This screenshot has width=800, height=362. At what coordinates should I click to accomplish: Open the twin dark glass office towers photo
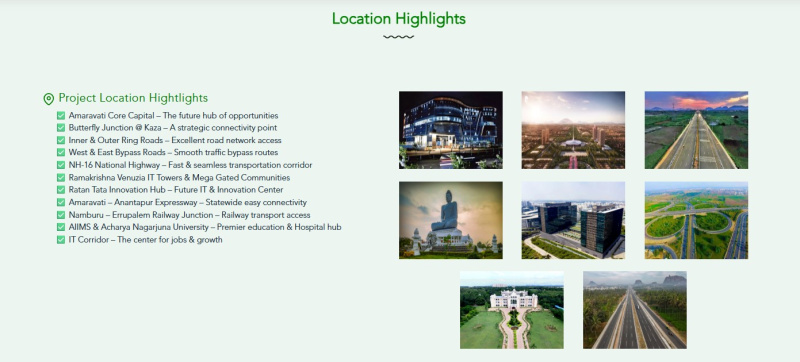[573, 220]
